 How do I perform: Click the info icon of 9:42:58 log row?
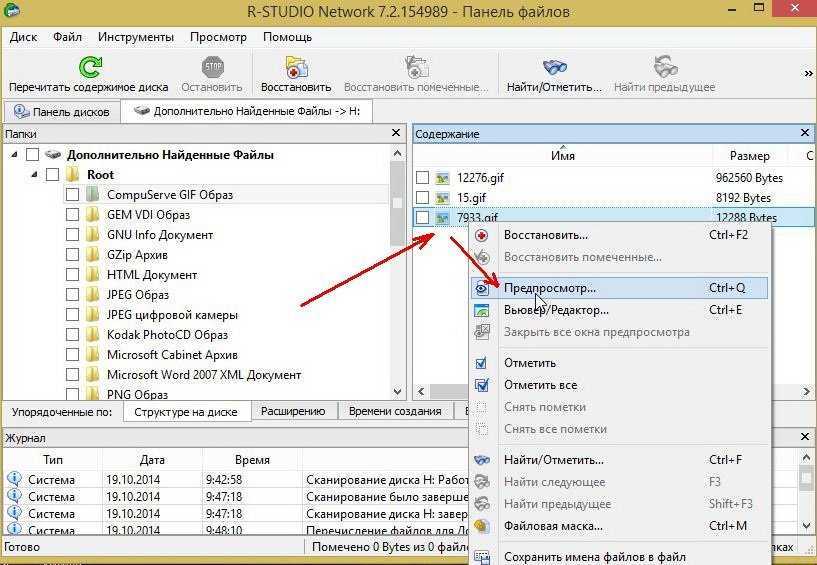(x=15, y=478)
